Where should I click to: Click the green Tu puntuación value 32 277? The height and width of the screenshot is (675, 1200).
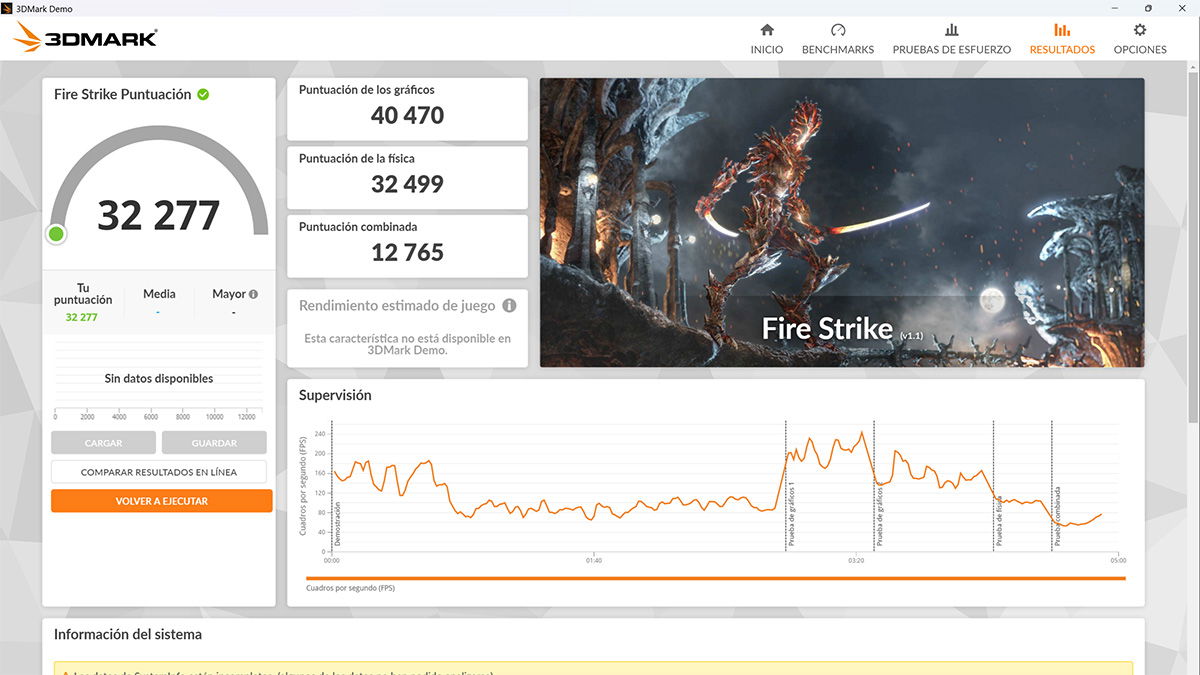82,317
